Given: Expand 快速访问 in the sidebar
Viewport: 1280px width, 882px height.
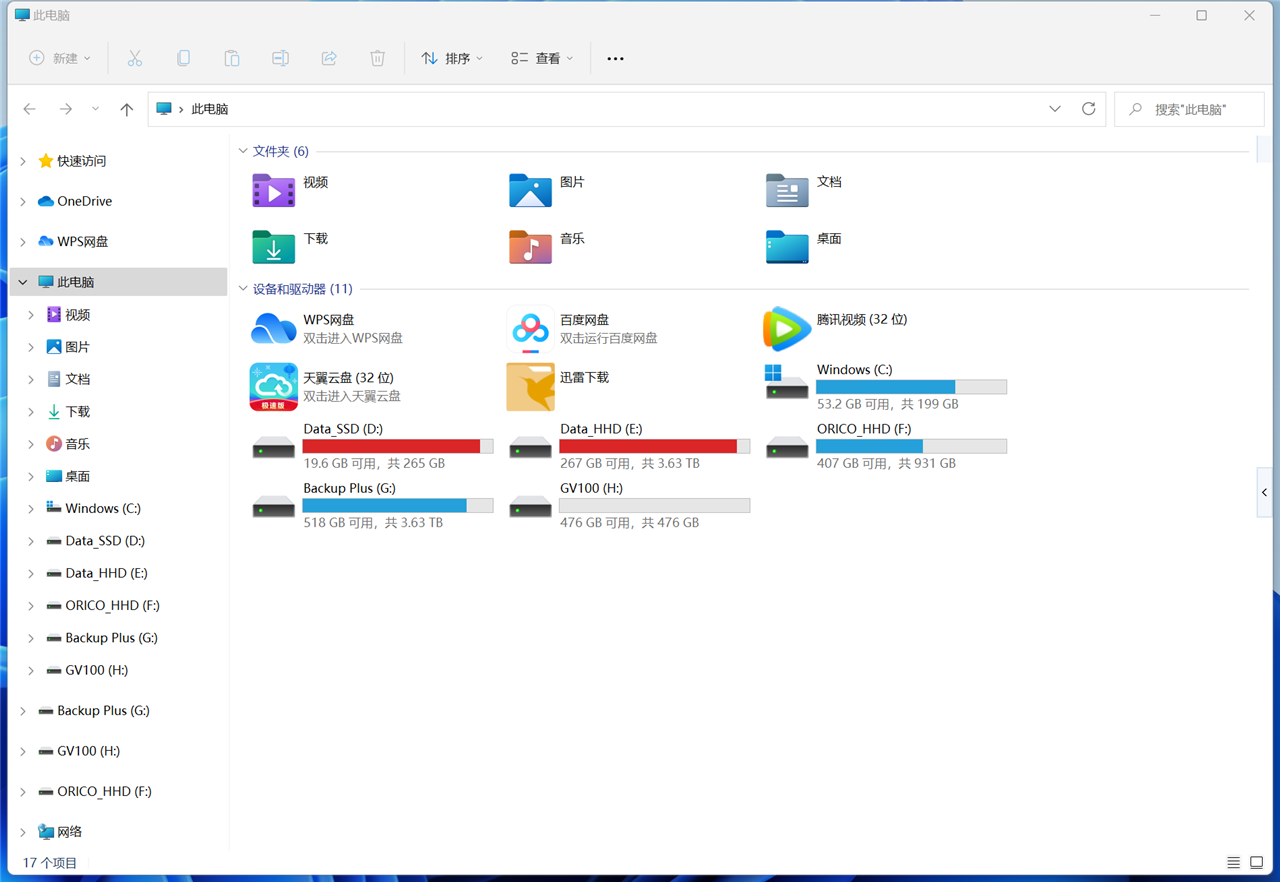Looking at the screenshot, I should tap(23, 161).
